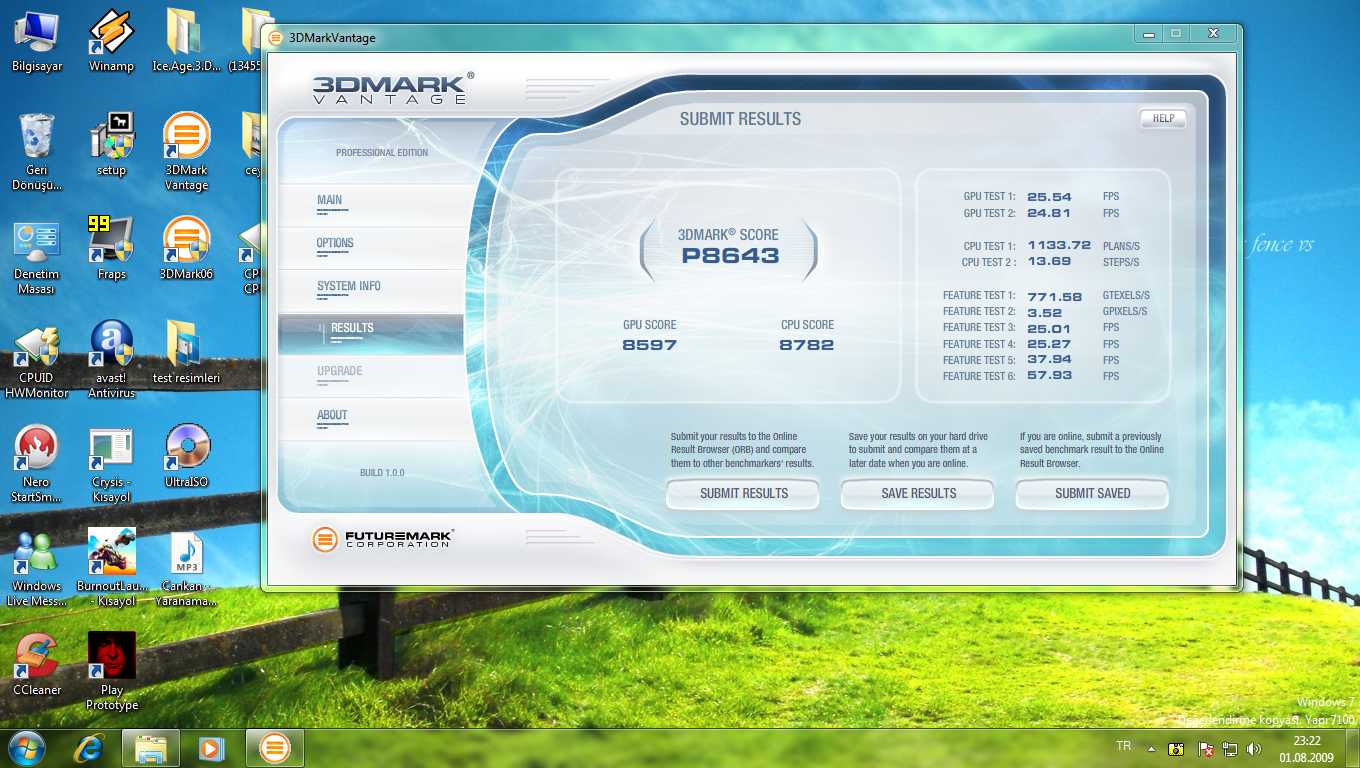Open the 3DMark06 desktop shortcut
The height and width of the screenshot is (768, 1360).
pos(186,248)
